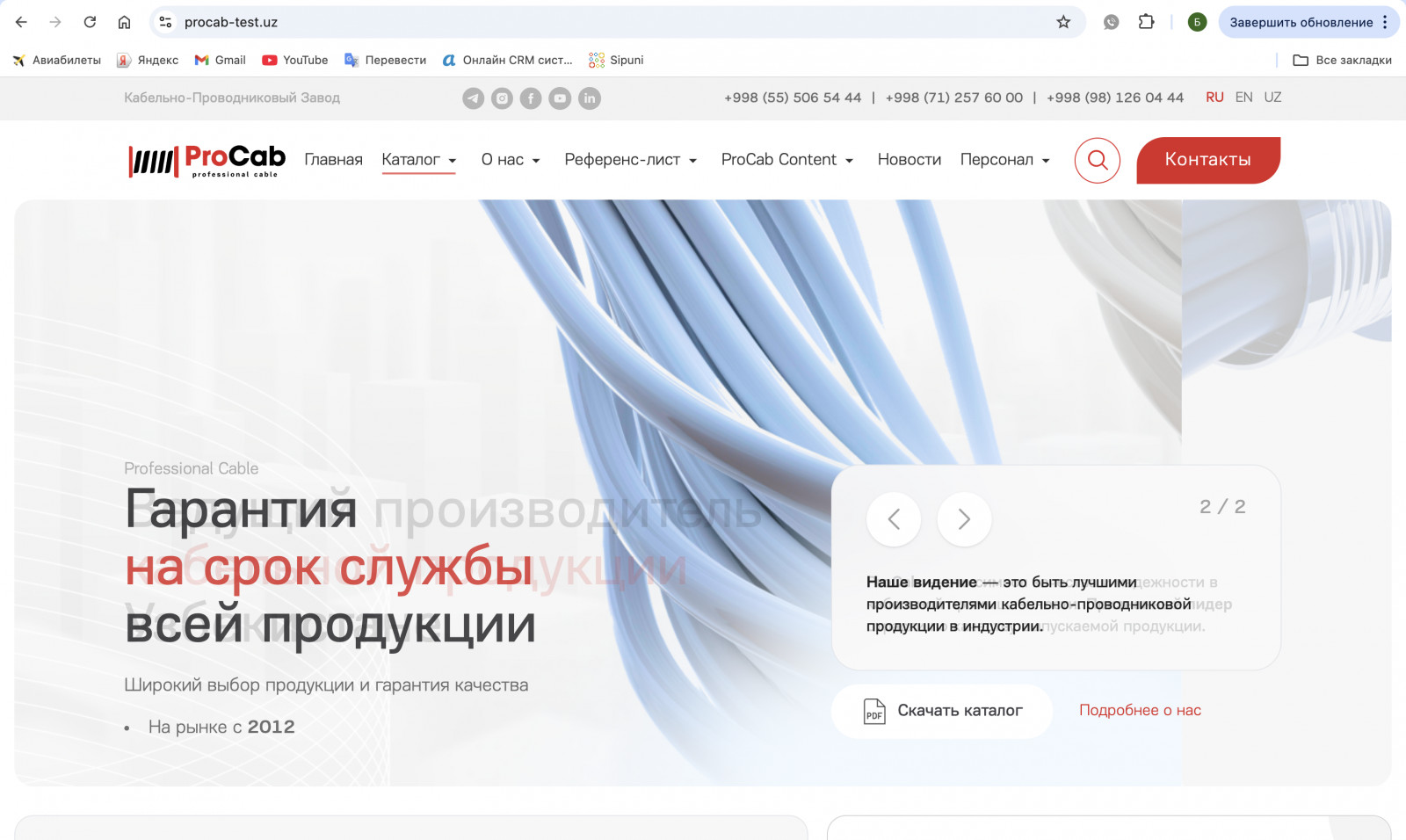Open the YouTube social icon in header
This screenshot has width=1406, height=840.
coord(560,98)
